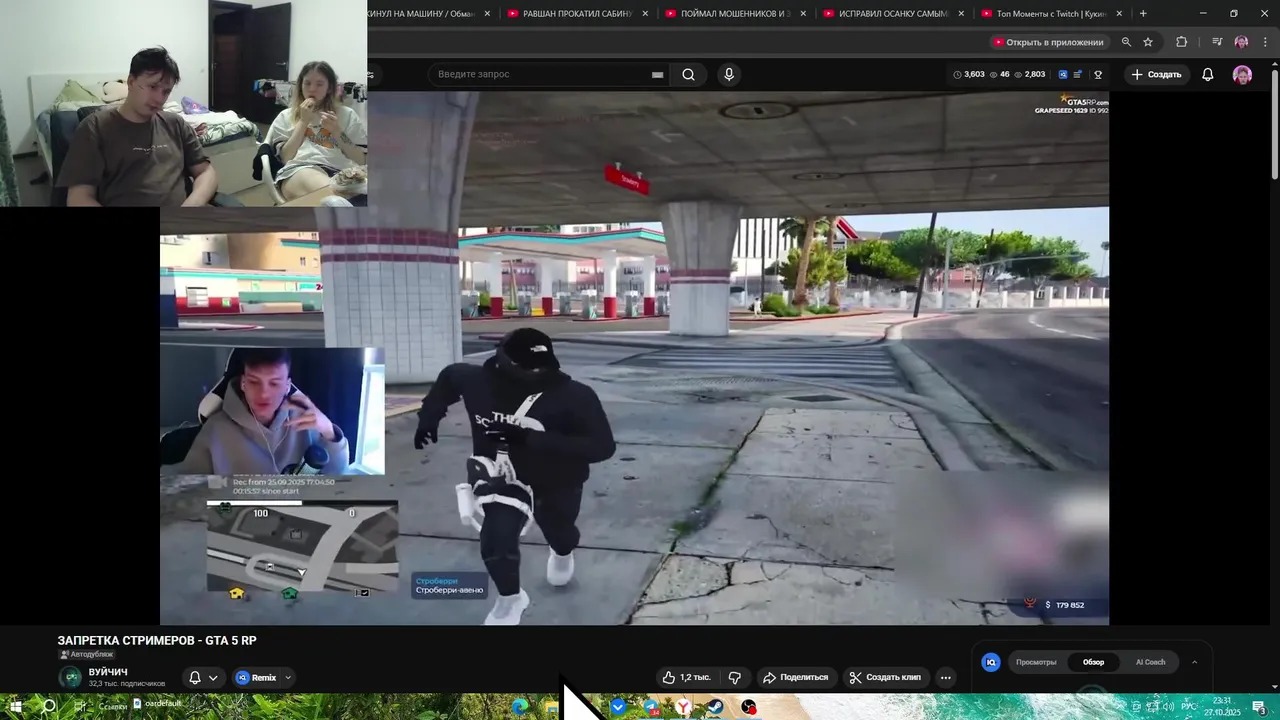Bookmark this page with the star icon
Image resolution: width=1280 pixels, height=720 pixels.
pyautogui.click(x=1148, y=42)
